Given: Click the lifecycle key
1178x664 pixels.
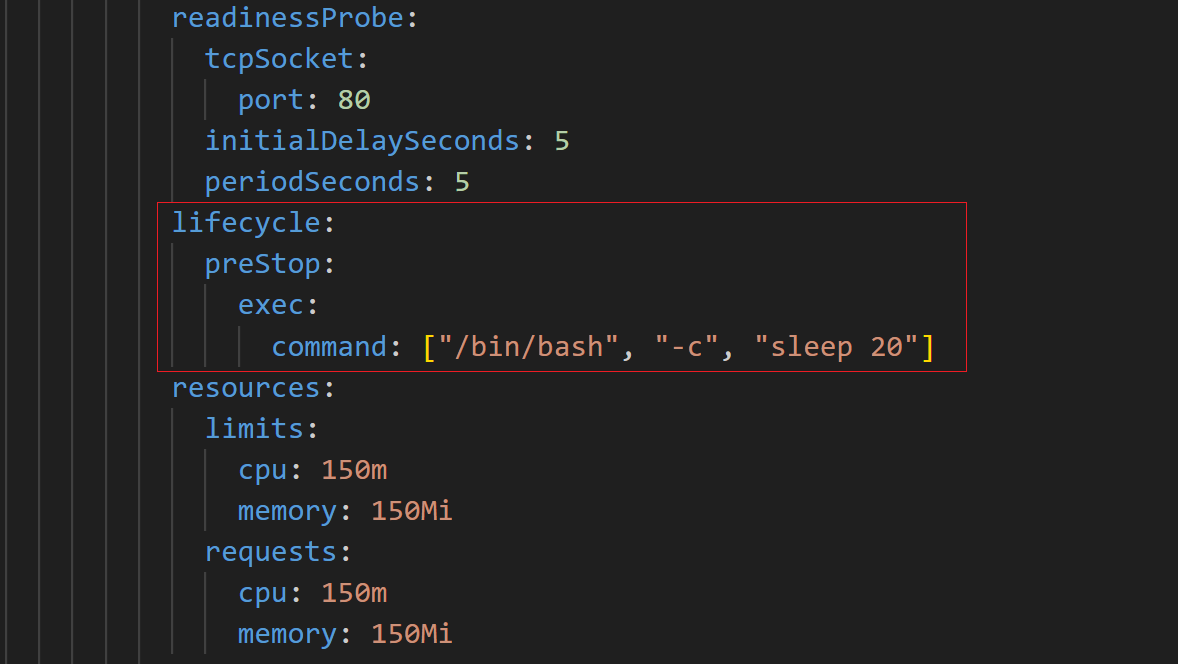Looking at the screenshot, I should coord(246,223).
